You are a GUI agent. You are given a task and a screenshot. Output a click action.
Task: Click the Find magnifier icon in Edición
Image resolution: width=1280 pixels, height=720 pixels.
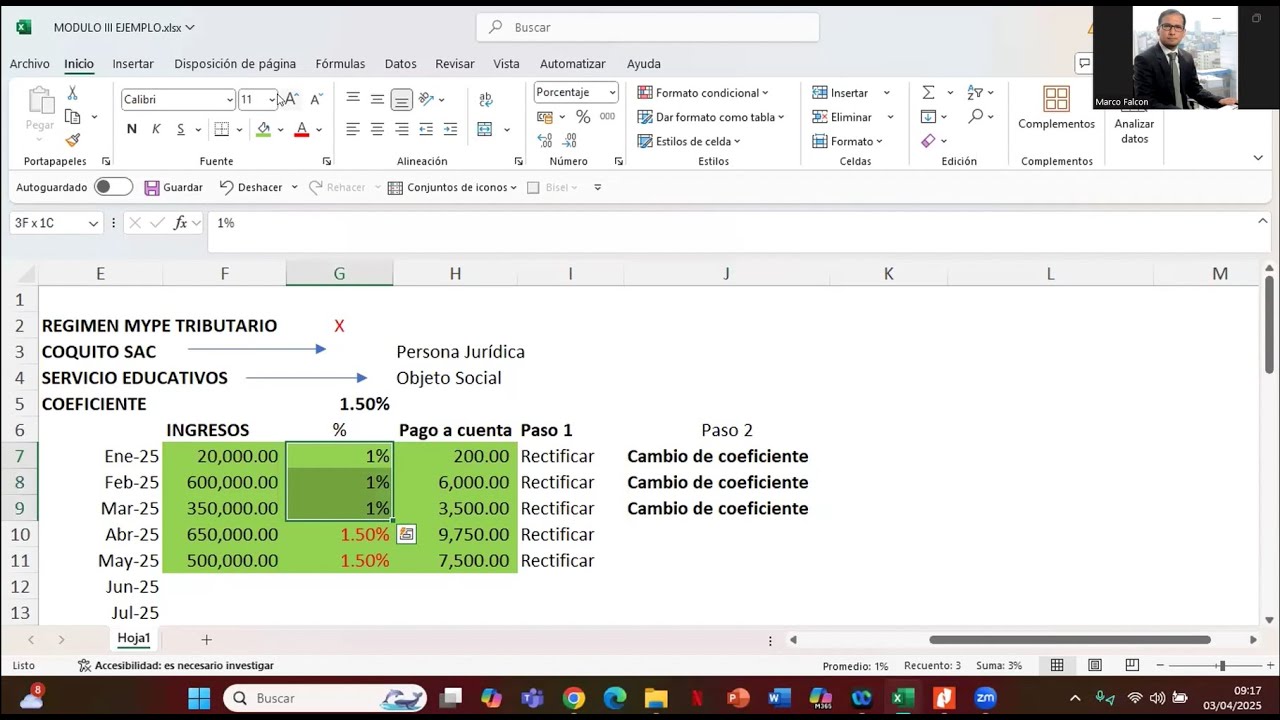click(x=976, y=117)
